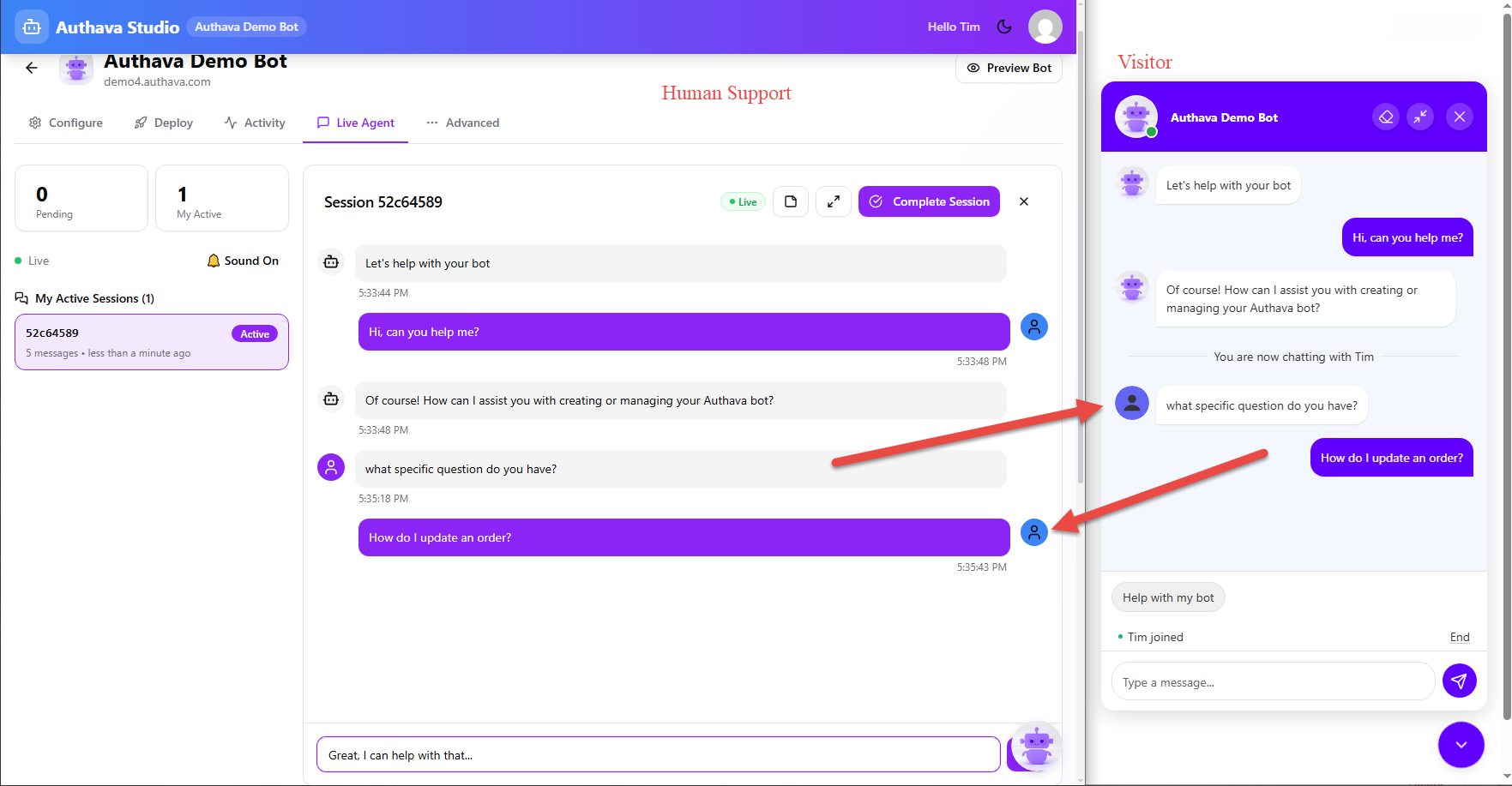Click the 5:33:44 PM timestamp
Viewport: 1512px width, 786px height.
(383, 293)
